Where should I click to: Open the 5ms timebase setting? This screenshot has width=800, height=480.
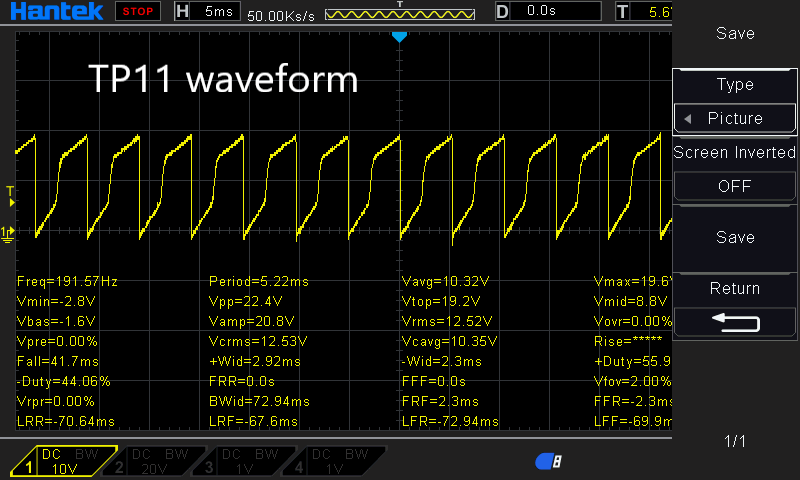pyautogui.click(x=218, y=11)
